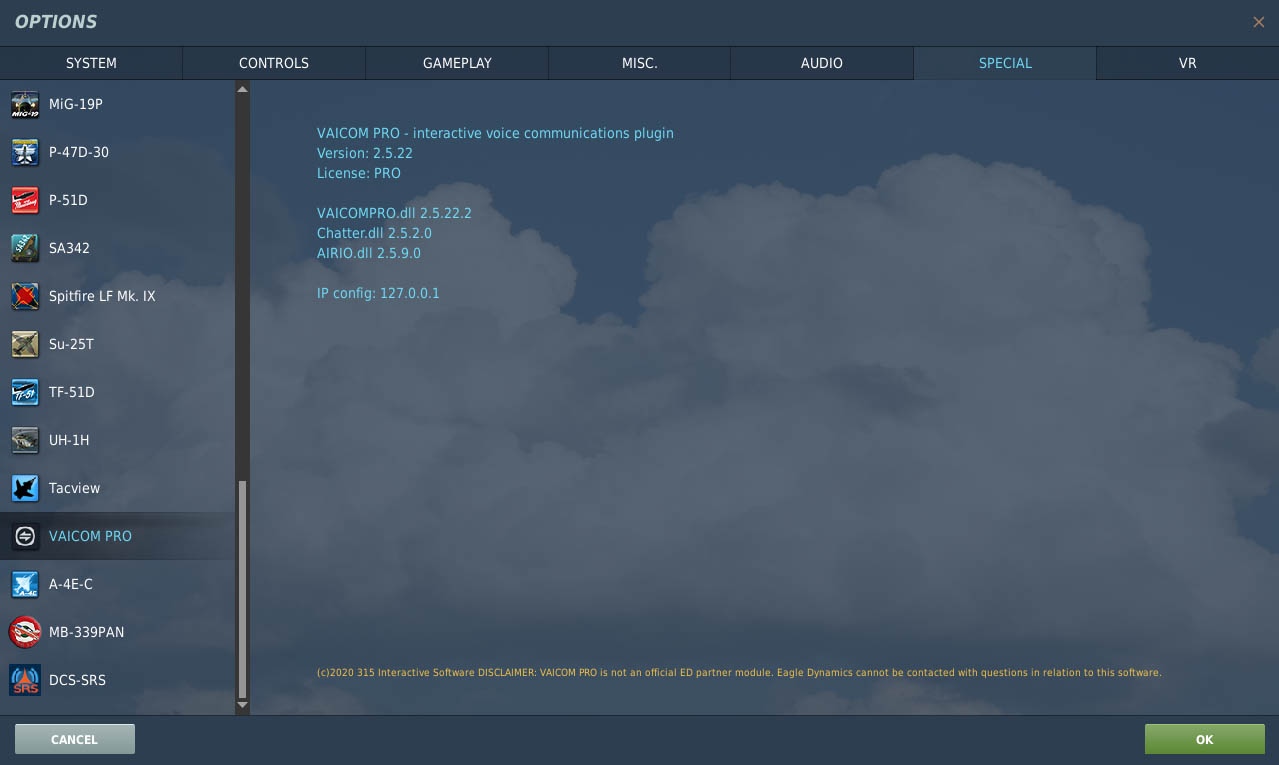The height and width of the screenshot is (765, 1279).
Task: Click the 'VAICOMPRO.dll 2.5.22.2' line
Action: point(394,213)
